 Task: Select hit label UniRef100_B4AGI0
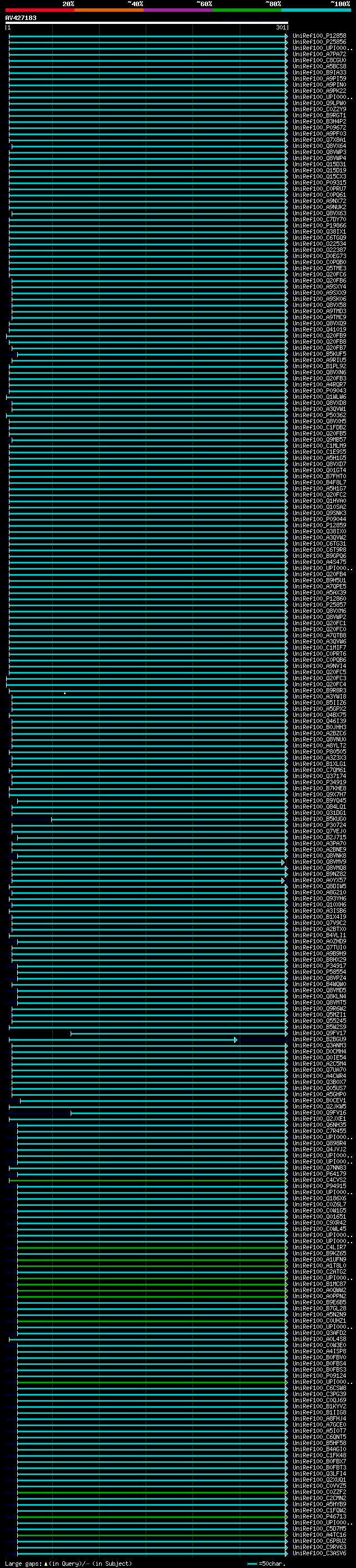(x=319, y=1449)
